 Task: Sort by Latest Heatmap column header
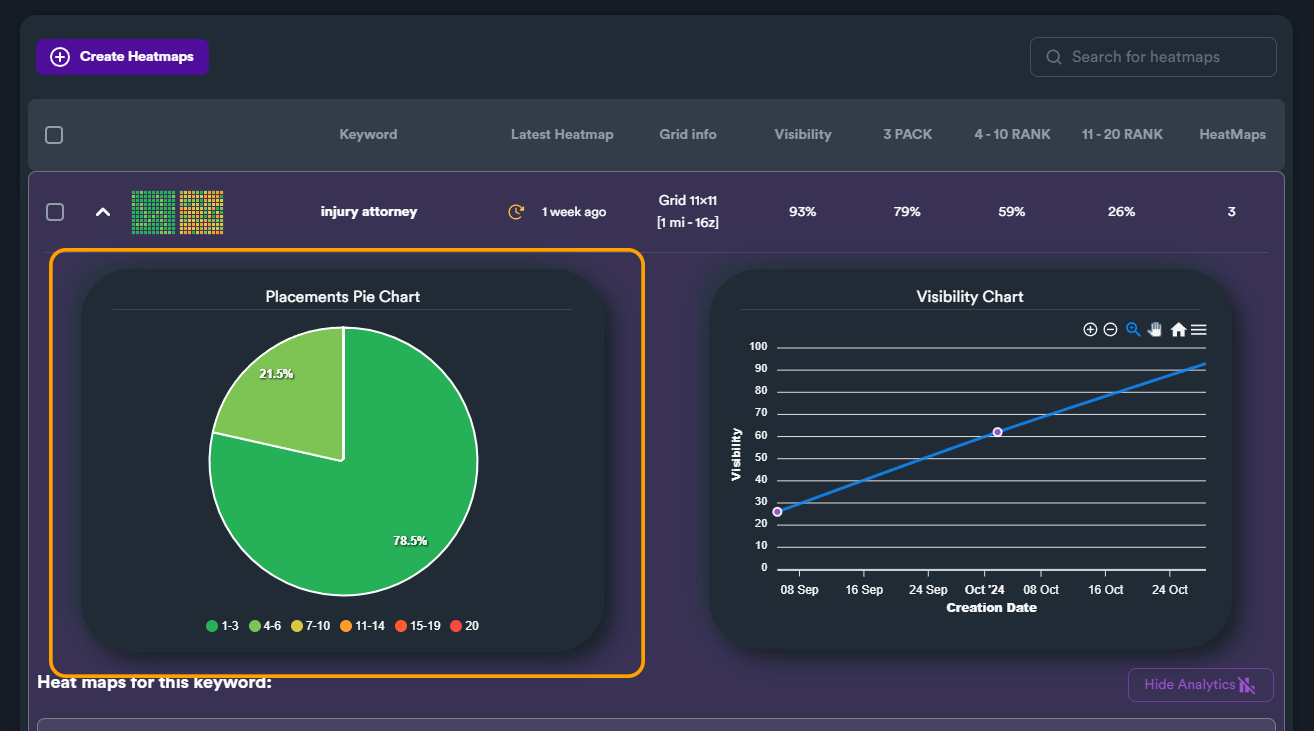(x=562, y=134)
